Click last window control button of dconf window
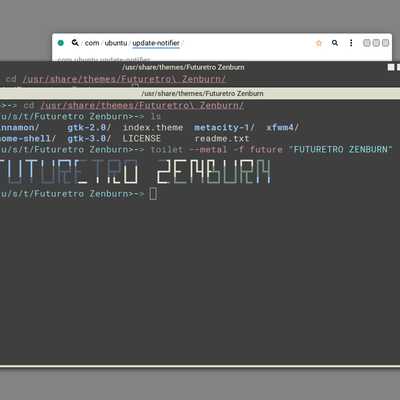Screen dimensions: 400x400 [385, 43]
